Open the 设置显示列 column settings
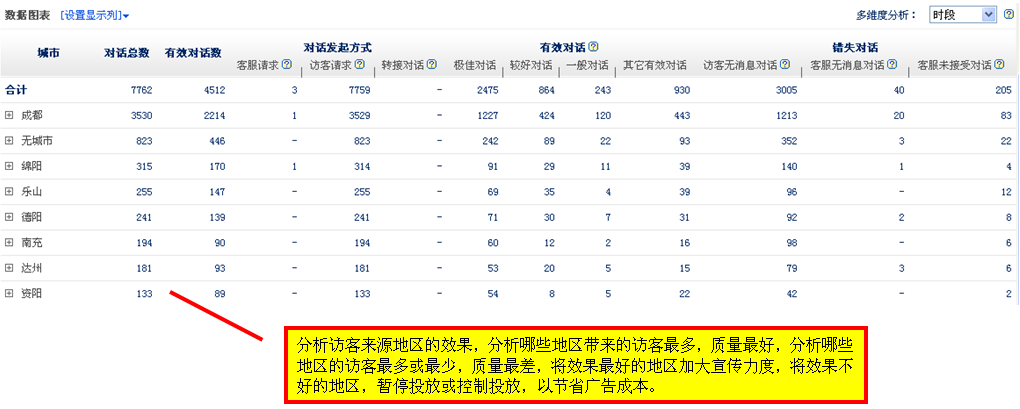 [95, 15]
